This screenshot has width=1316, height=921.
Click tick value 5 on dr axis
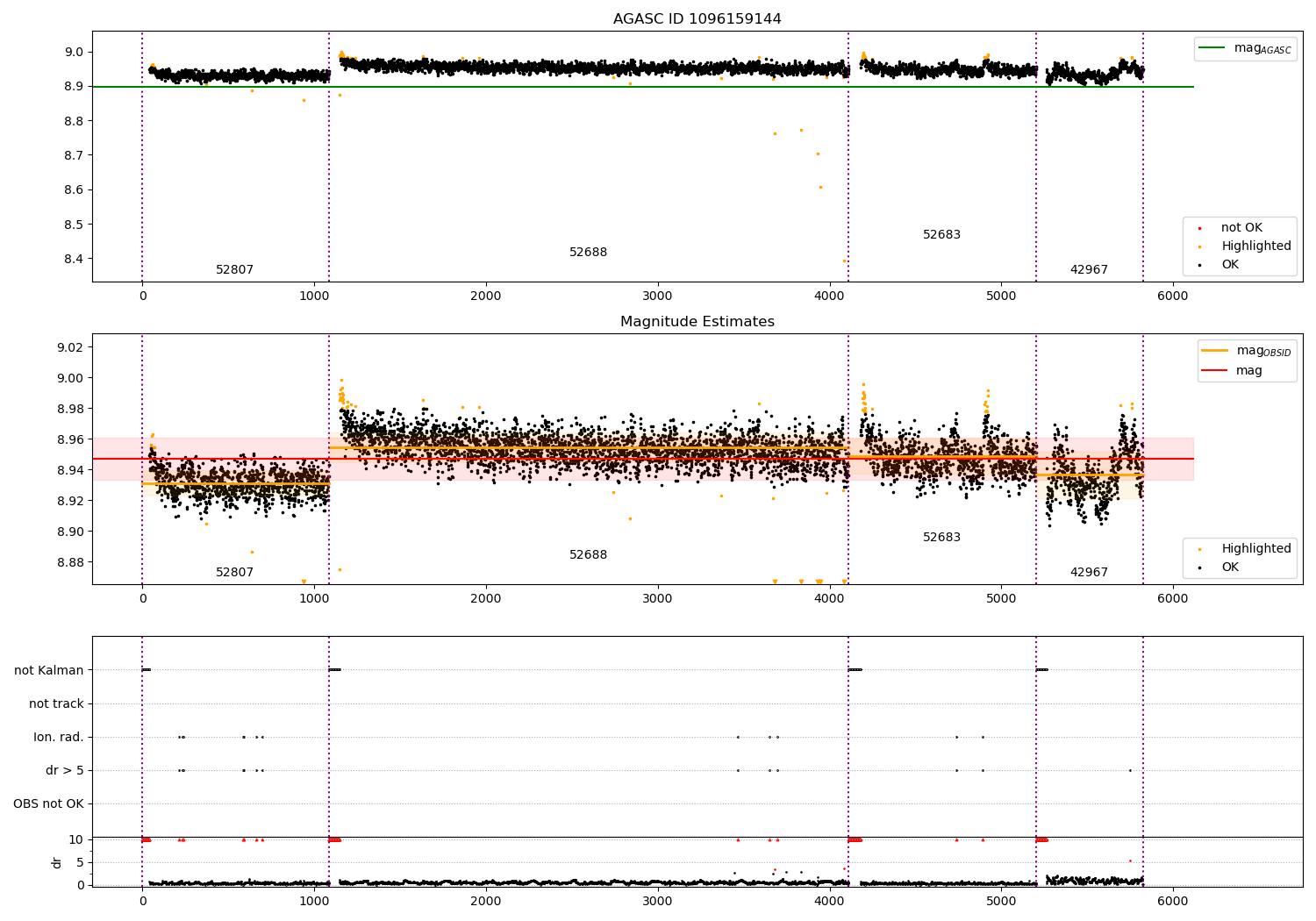pyautogui.click(x=81, y=862)
